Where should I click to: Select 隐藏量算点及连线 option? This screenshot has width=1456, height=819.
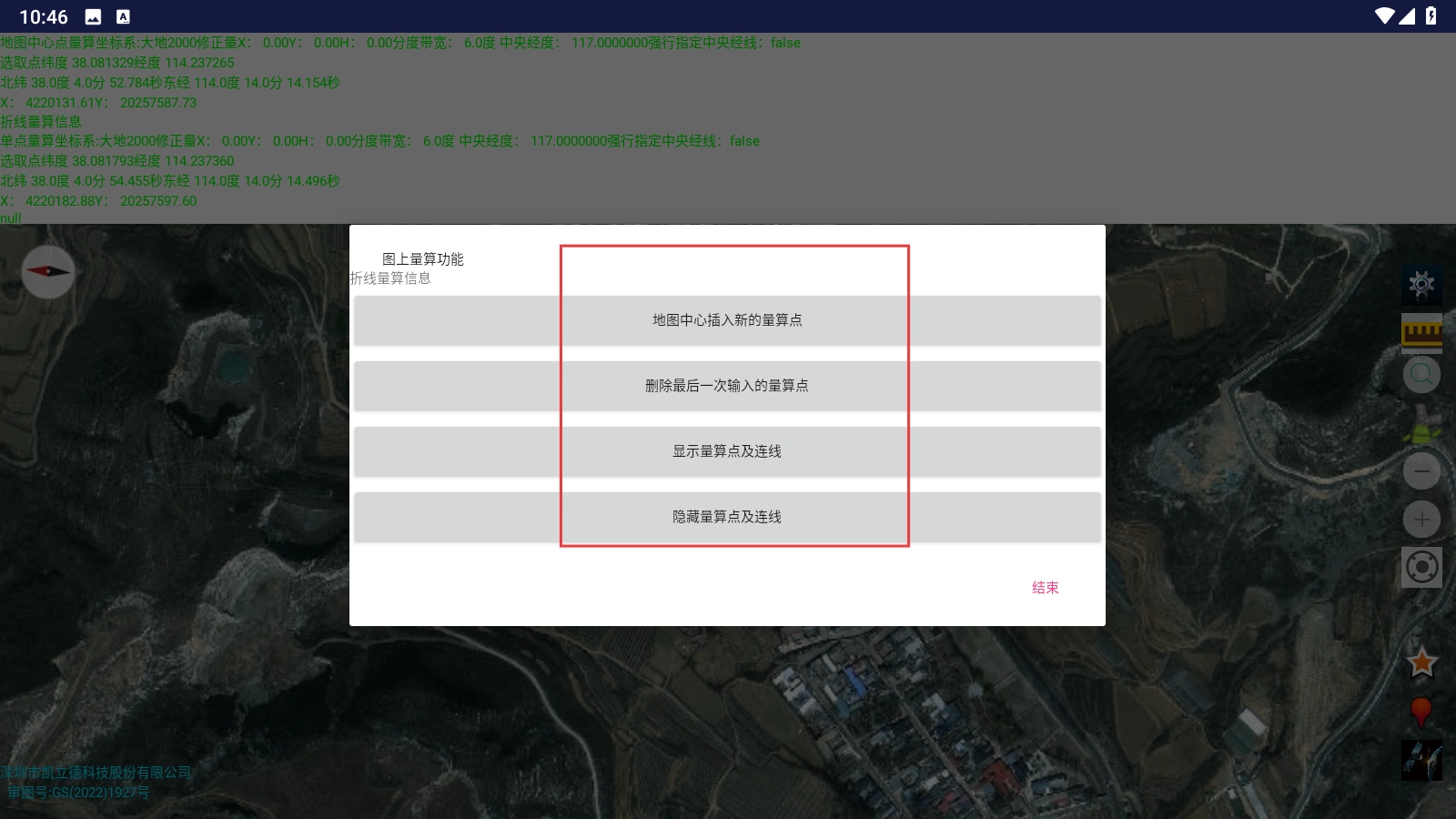click(x=727, y=517)
